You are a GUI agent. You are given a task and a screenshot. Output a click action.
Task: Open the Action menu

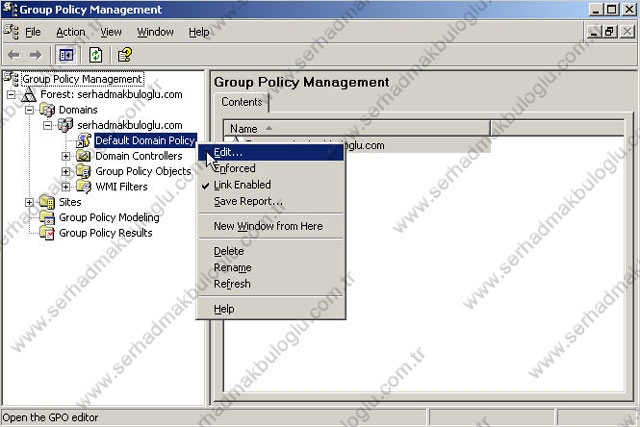pos(71,32)
